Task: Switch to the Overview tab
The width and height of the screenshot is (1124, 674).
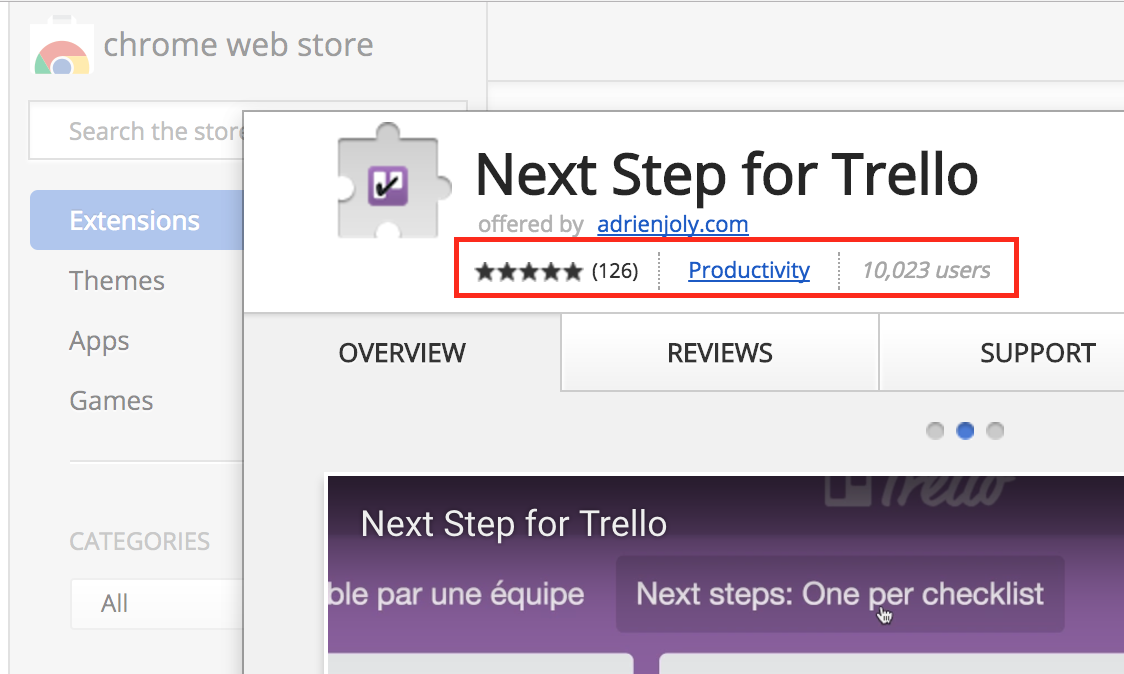Action: [402, 353]
